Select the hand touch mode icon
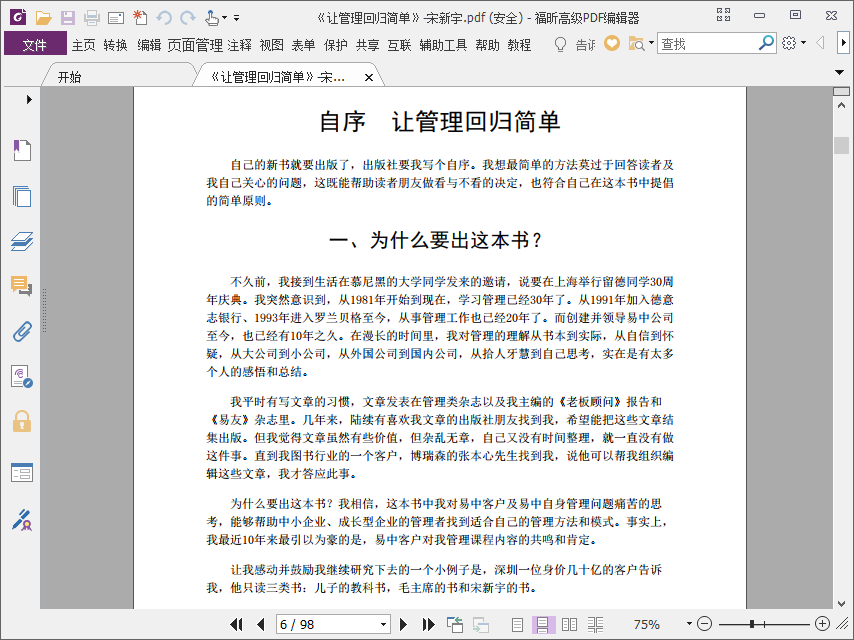Viewport: 854px width, 640px height. [x=212, y=18]
